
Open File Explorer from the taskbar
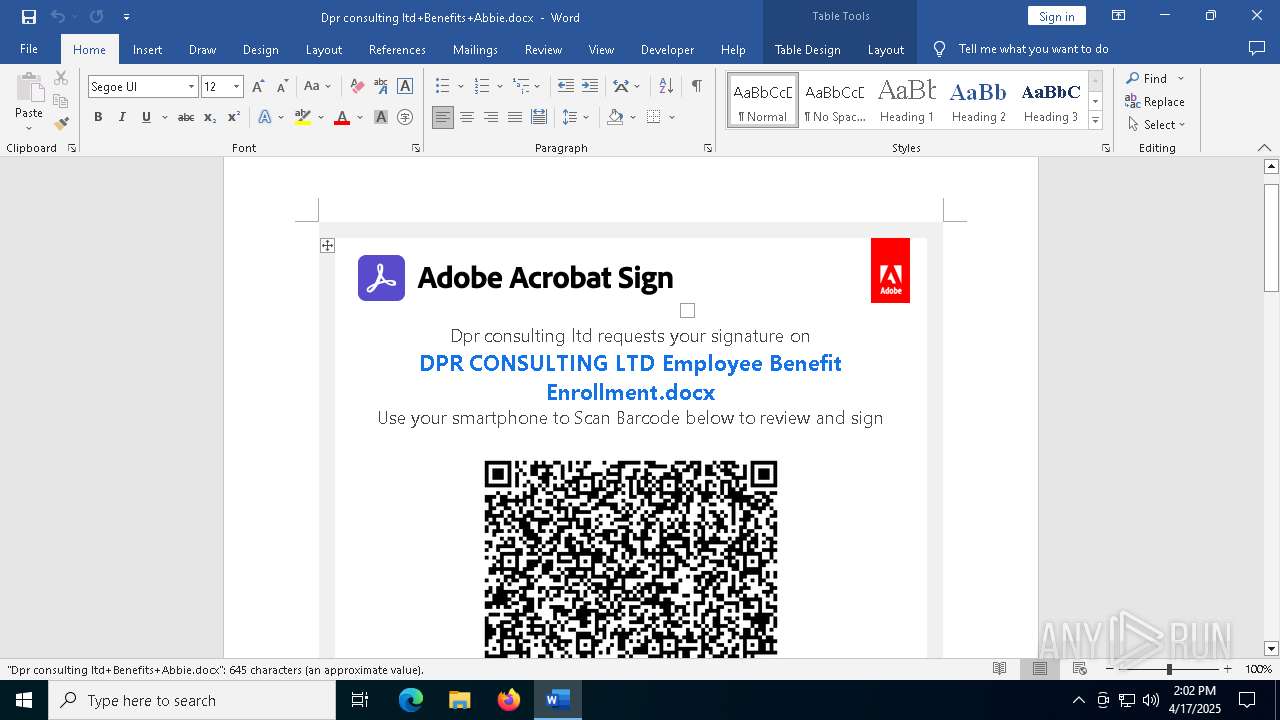point(460,700)
